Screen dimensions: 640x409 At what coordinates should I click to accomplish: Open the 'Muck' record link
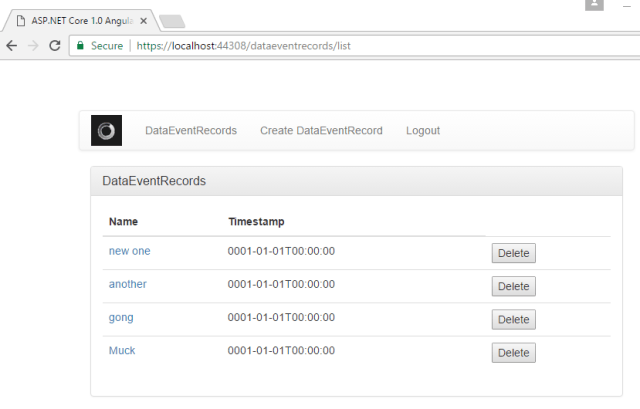pos(122,351)
